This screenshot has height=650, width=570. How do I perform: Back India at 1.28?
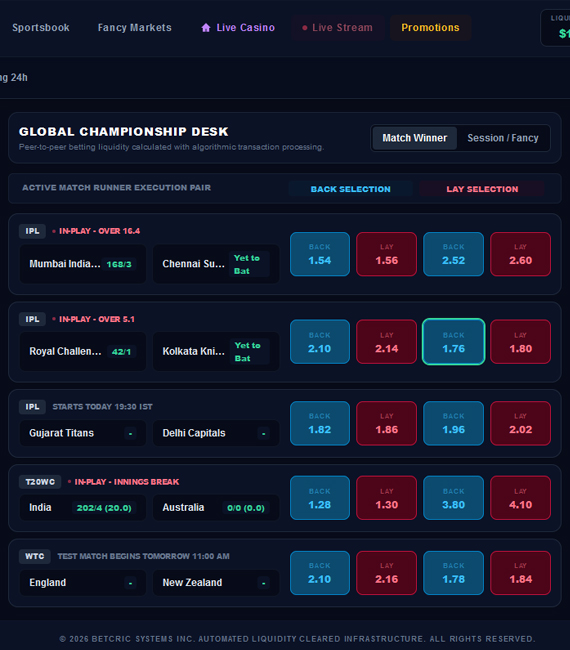pos(320,498)
